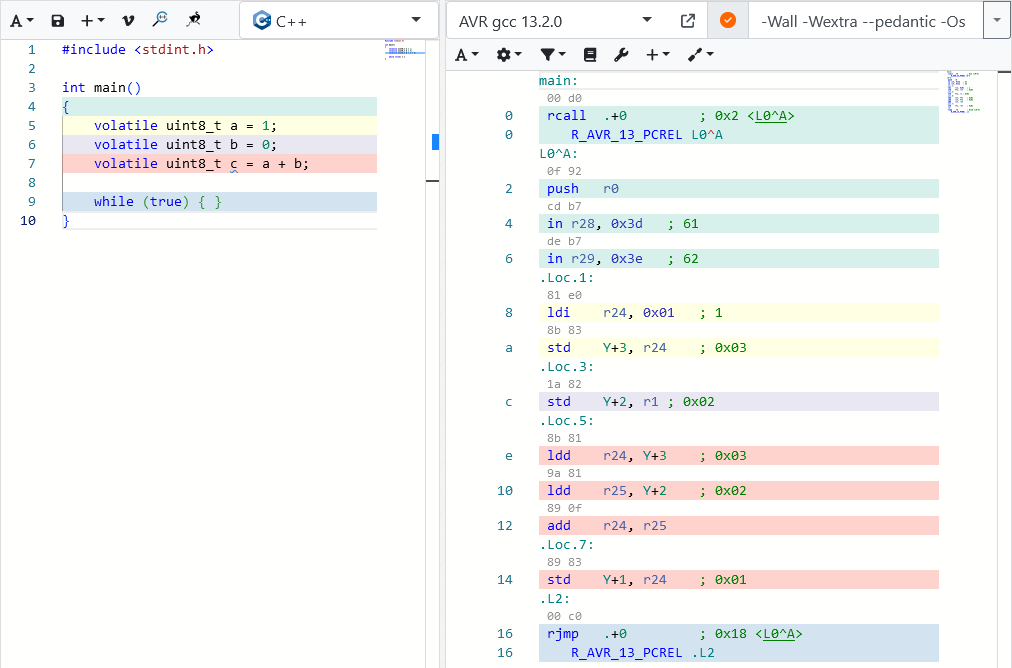
Task: Open CppInsights via the magnifier icon
Action: (160, 20)
